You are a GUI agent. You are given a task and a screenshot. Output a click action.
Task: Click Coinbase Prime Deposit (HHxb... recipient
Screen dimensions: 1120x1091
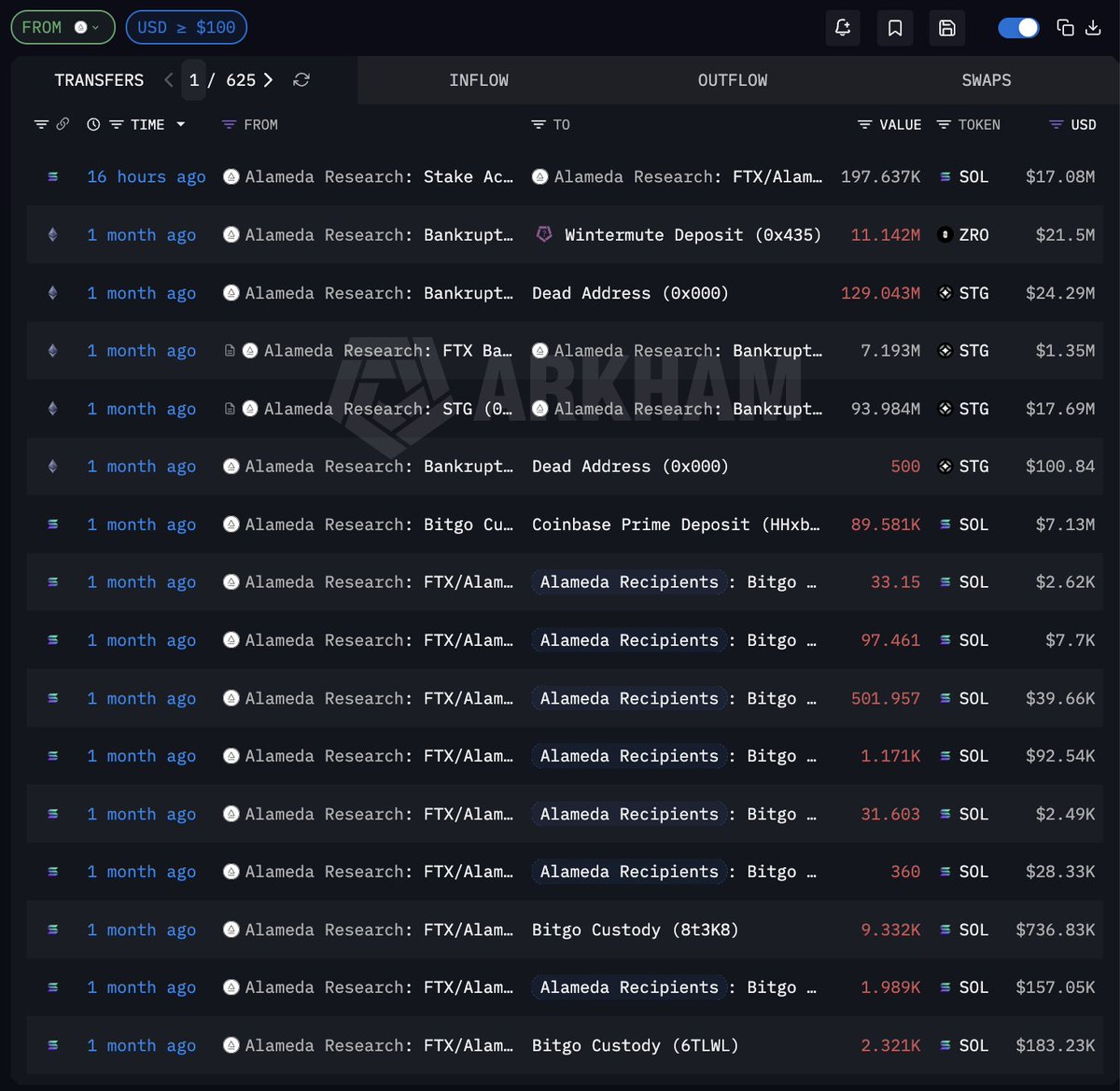(676, 525)
